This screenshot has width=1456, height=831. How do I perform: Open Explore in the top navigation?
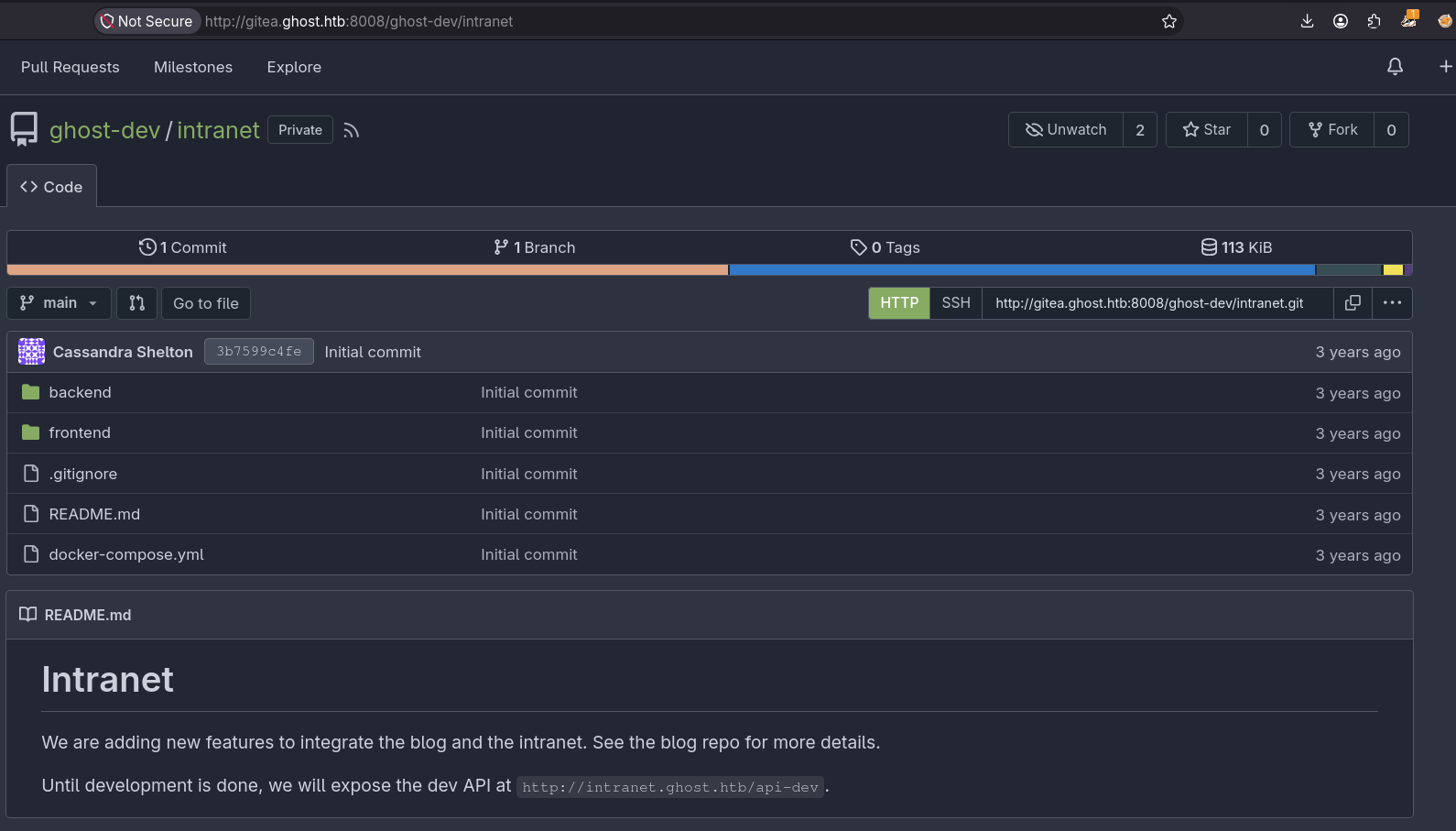click(x=294, y=67)
